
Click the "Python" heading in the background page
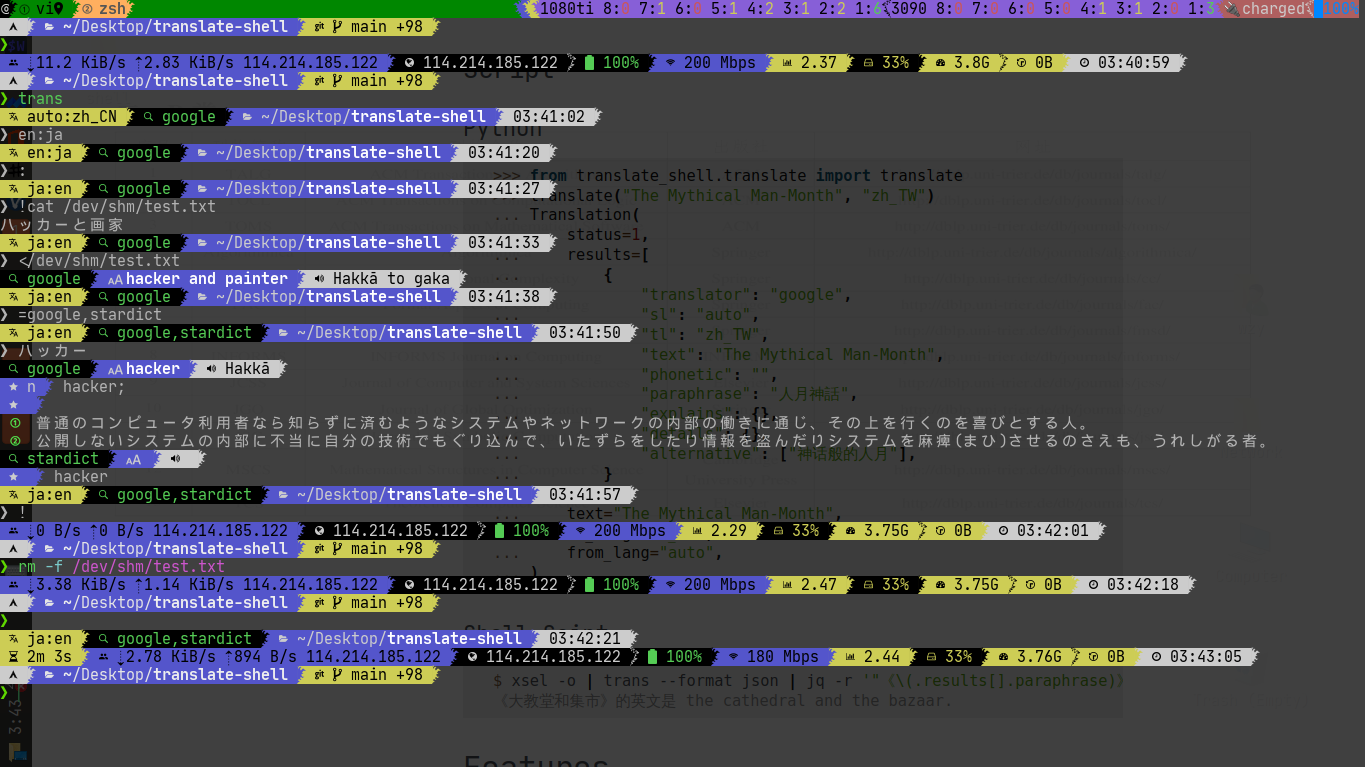(503, 129)
